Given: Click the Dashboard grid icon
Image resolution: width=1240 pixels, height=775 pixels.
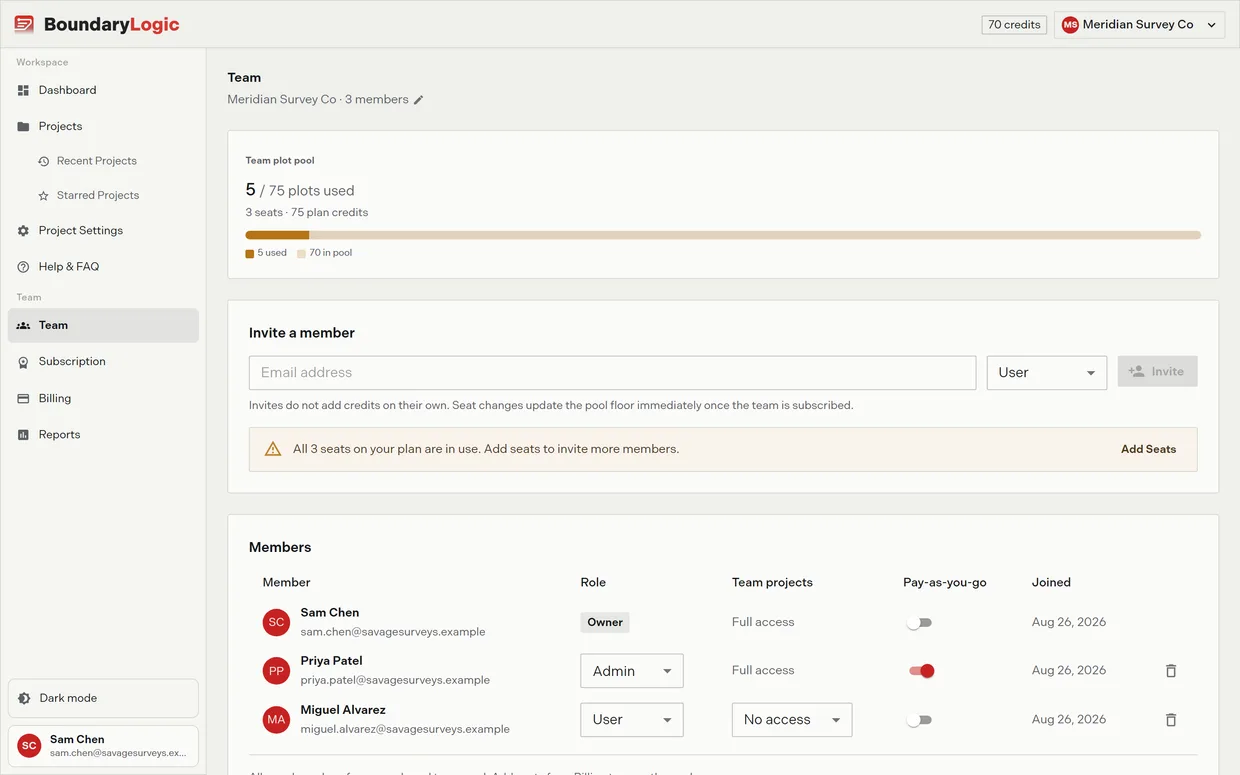Looking at the screenshot, I should [23, 90].
